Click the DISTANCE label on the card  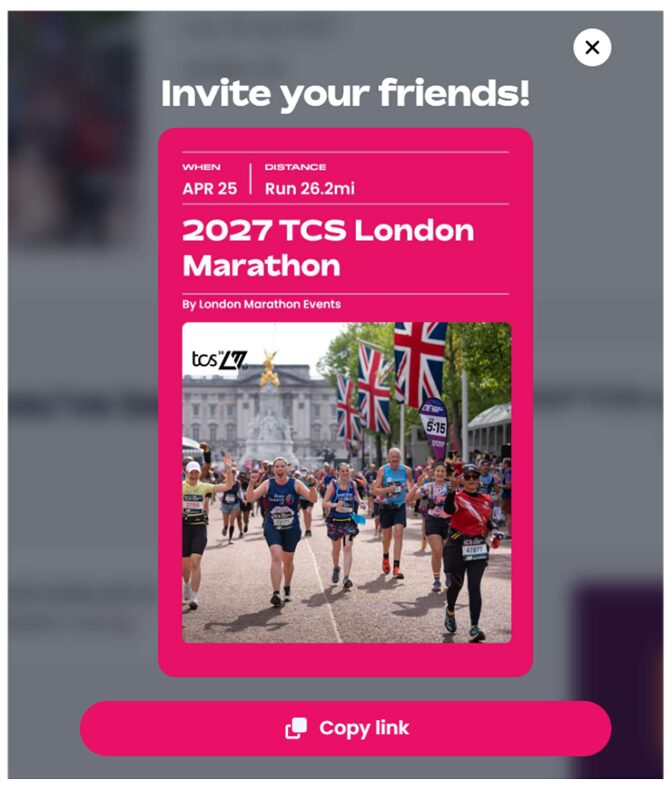click(x=295, y=167)
